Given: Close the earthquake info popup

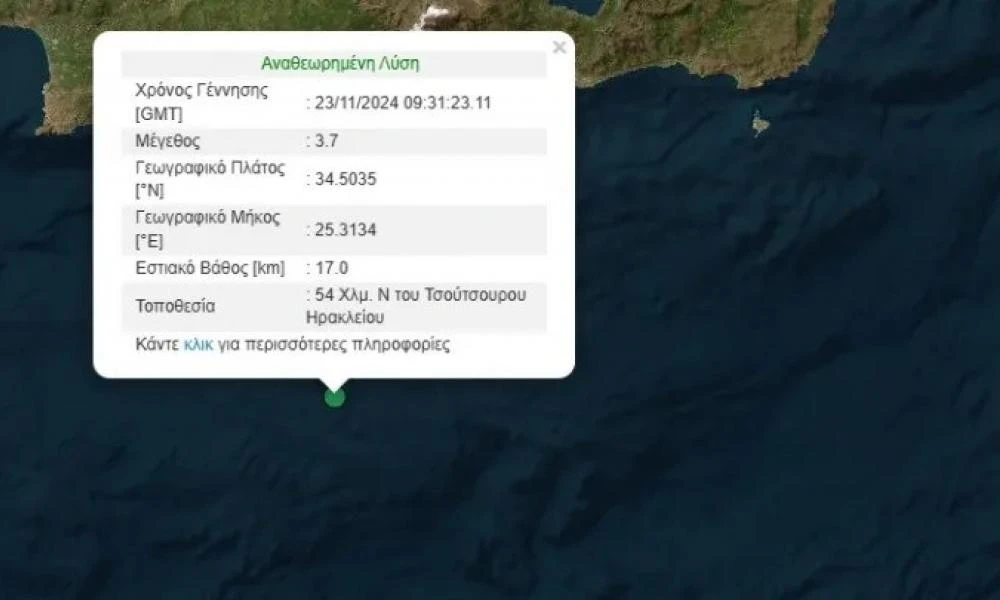Looking at the screenshot, I should point(559,47).
